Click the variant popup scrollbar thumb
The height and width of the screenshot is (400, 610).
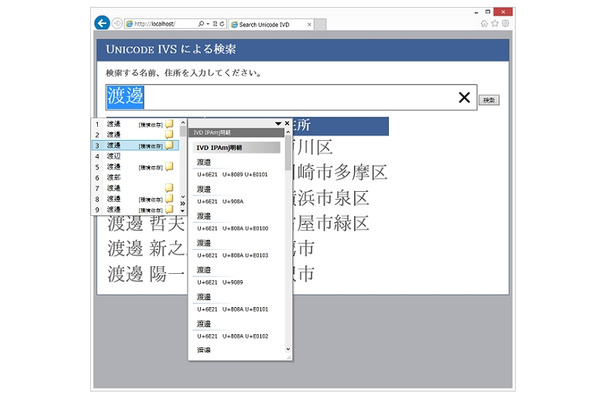[288, 153]
